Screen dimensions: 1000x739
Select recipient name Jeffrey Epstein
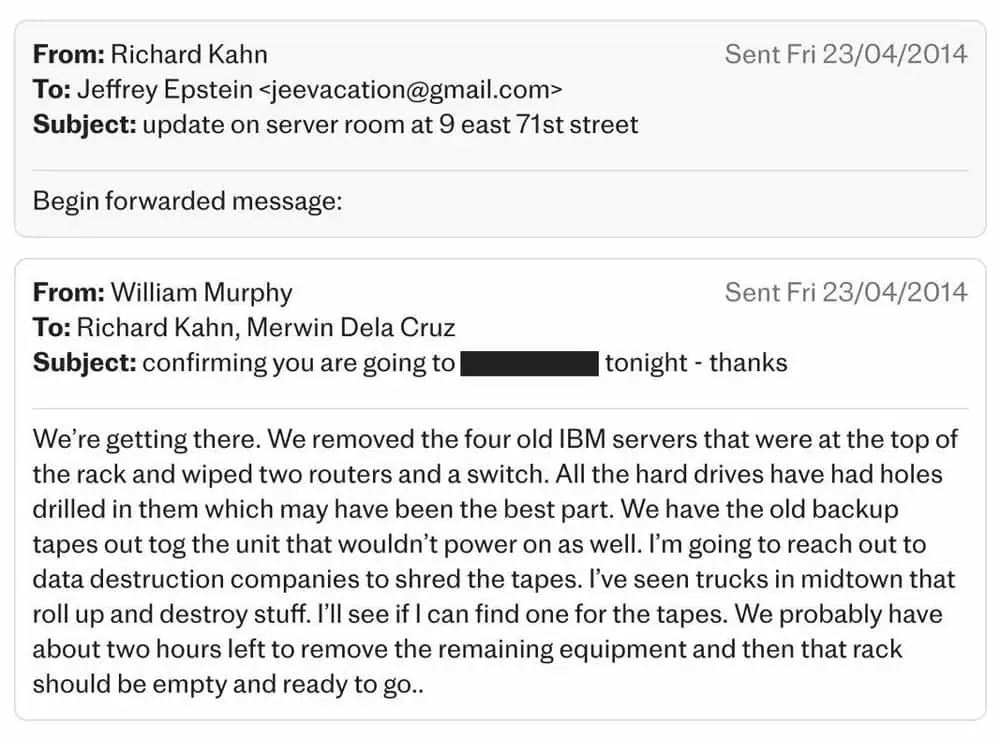coord(164,89)
